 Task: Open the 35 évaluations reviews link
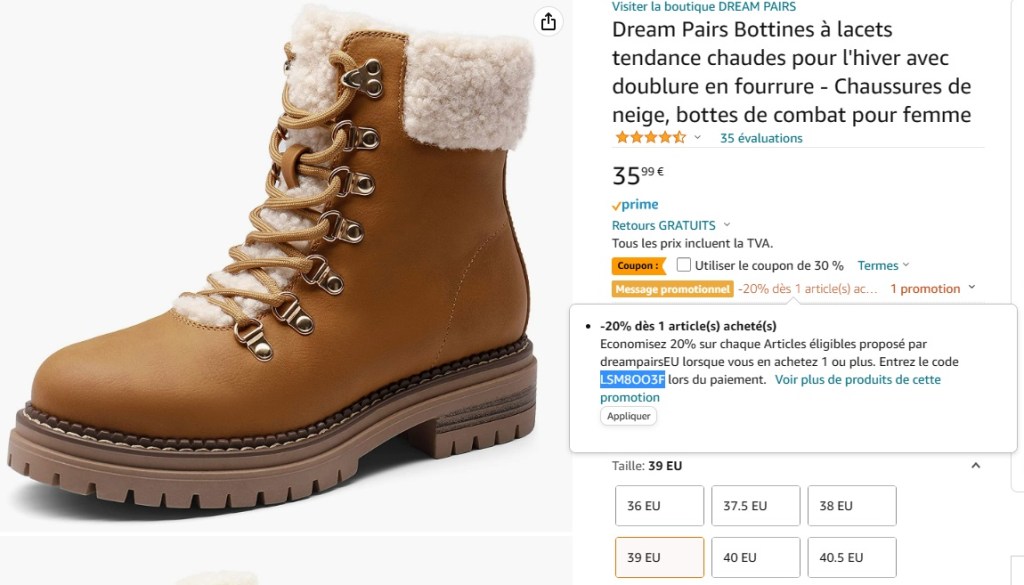click(x=761, y=138)
